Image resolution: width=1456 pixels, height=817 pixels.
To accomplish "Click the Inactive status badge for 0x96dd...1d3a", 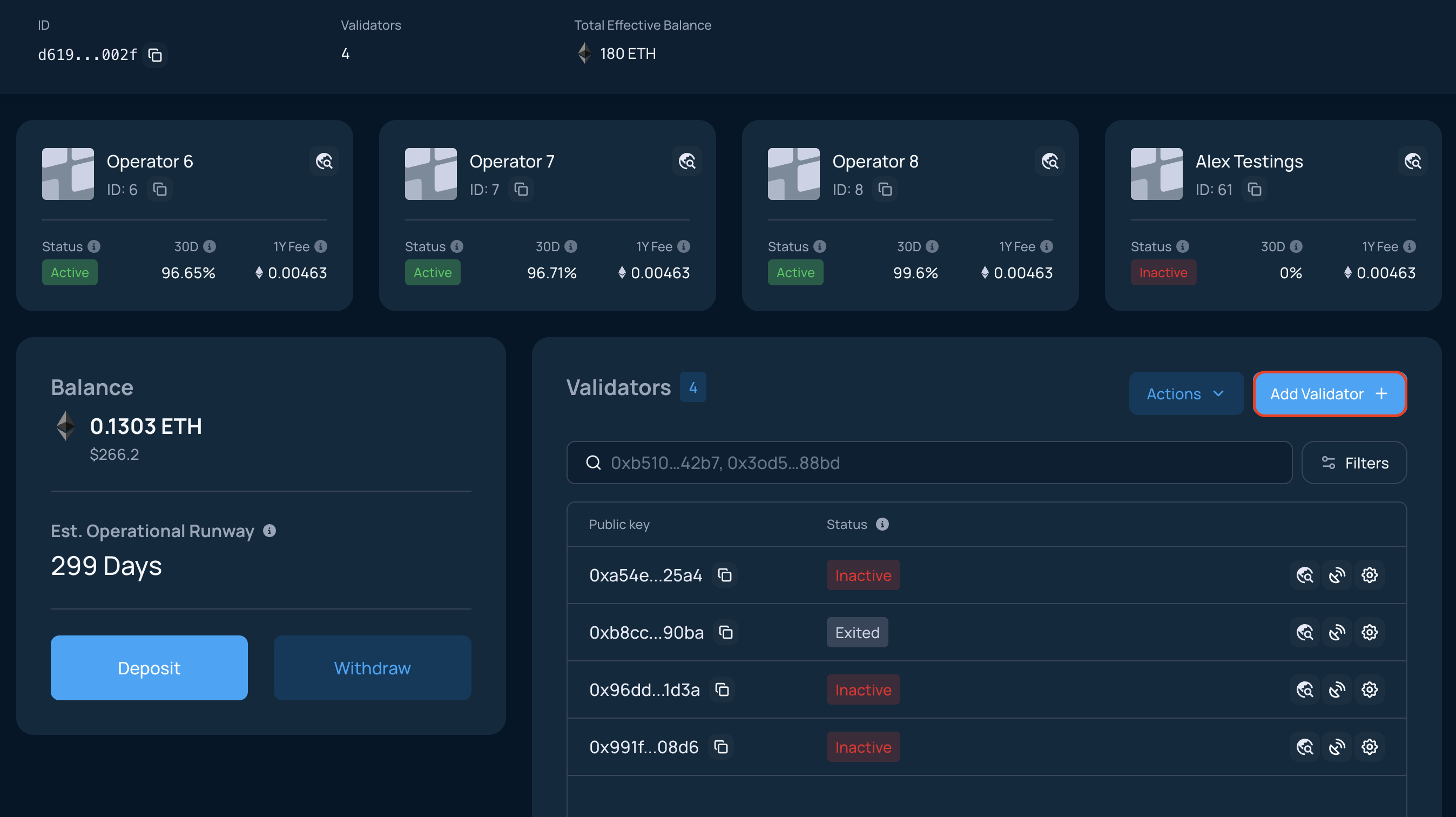I will point(863,689).
